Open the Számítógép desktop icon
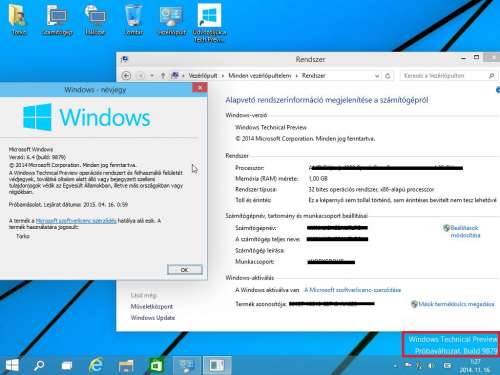 point(57,20)
